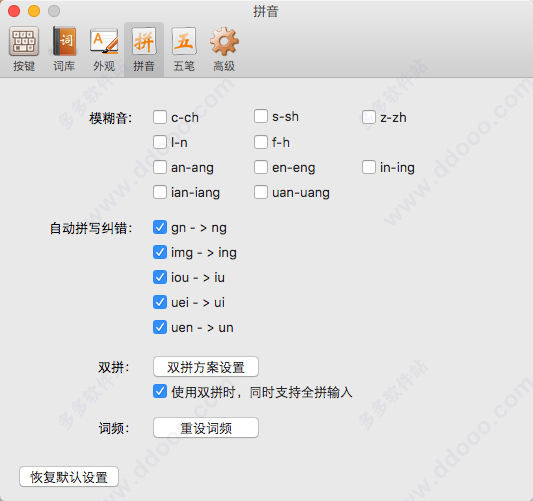533x501 pixels.
Task: Tick the l-n checkbox
Action: [160, 142]
